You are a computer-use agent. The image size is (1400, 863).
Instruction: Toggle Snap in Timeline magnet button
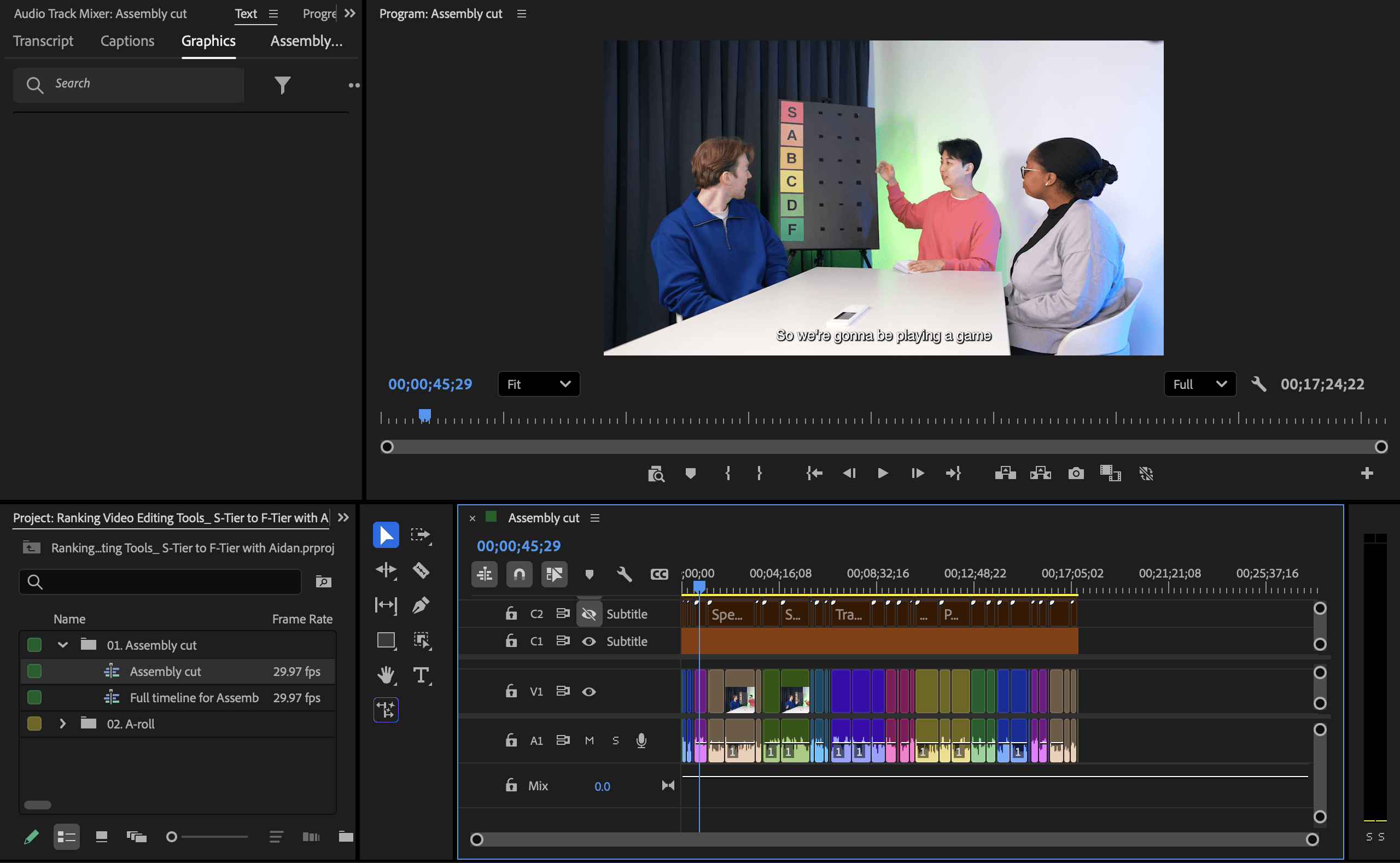(x=520, y=574)
